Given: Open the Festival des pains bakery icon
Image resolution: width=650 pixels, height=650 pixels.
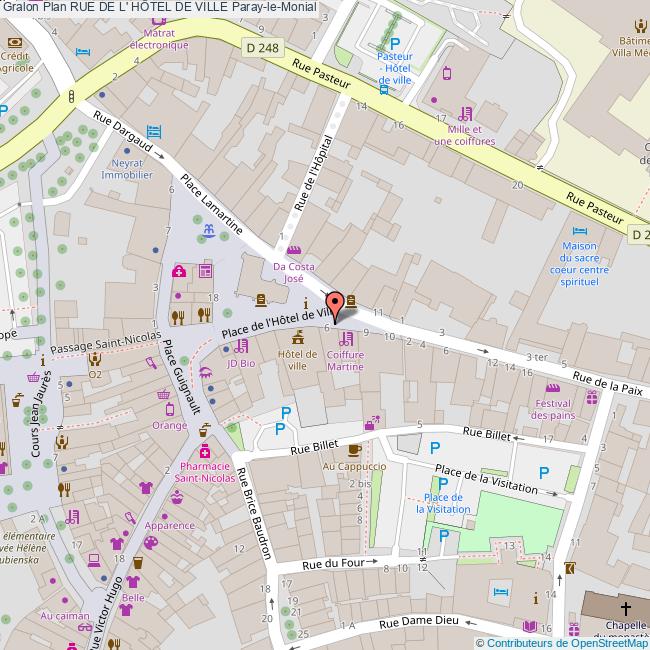Looking at the screenshot, I should point(552,387).
